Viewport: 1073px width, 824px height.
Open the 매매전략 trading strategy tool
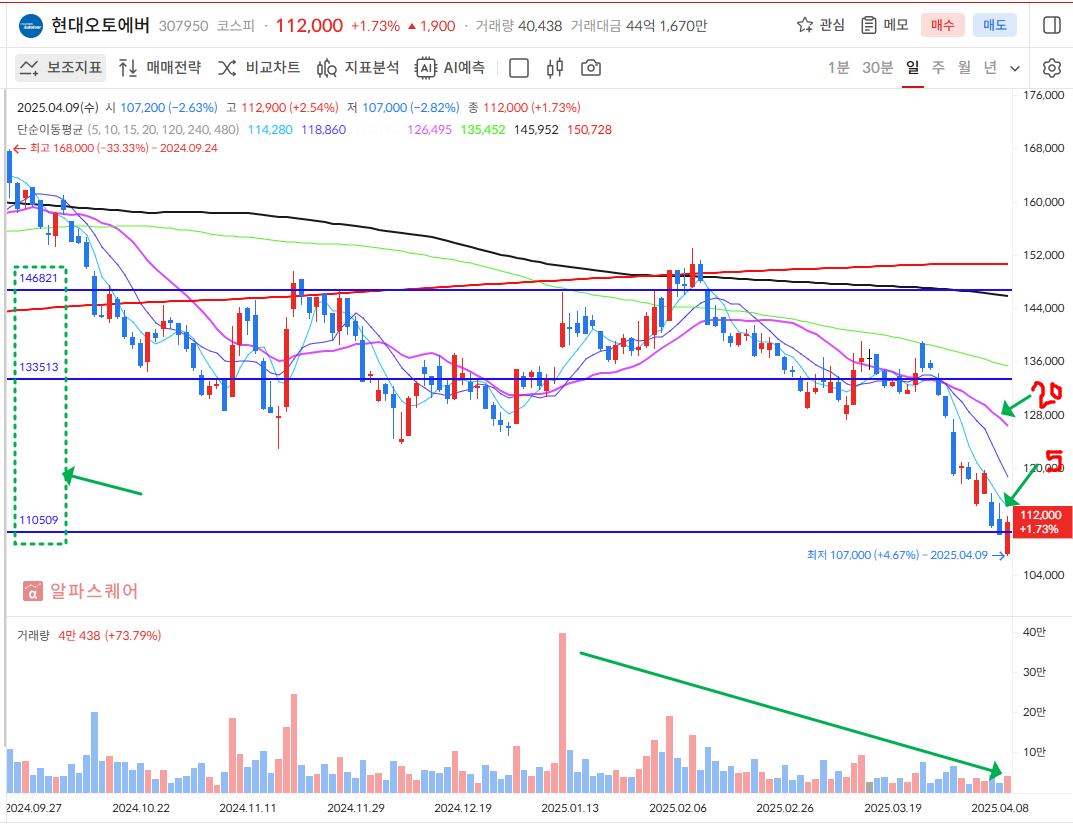(x=159, y=68)
